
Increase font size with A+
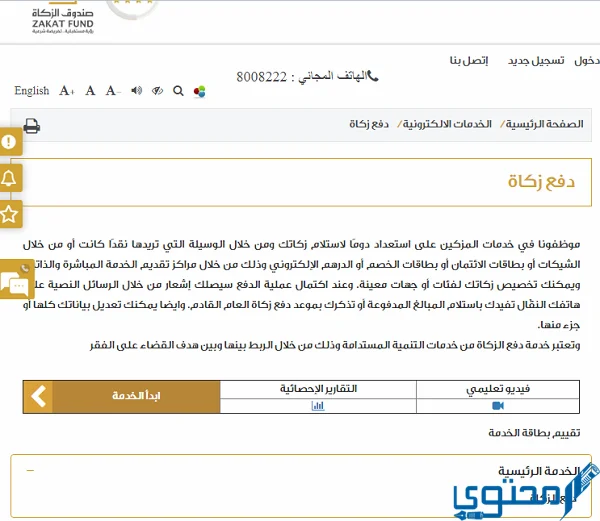[67, 91]
